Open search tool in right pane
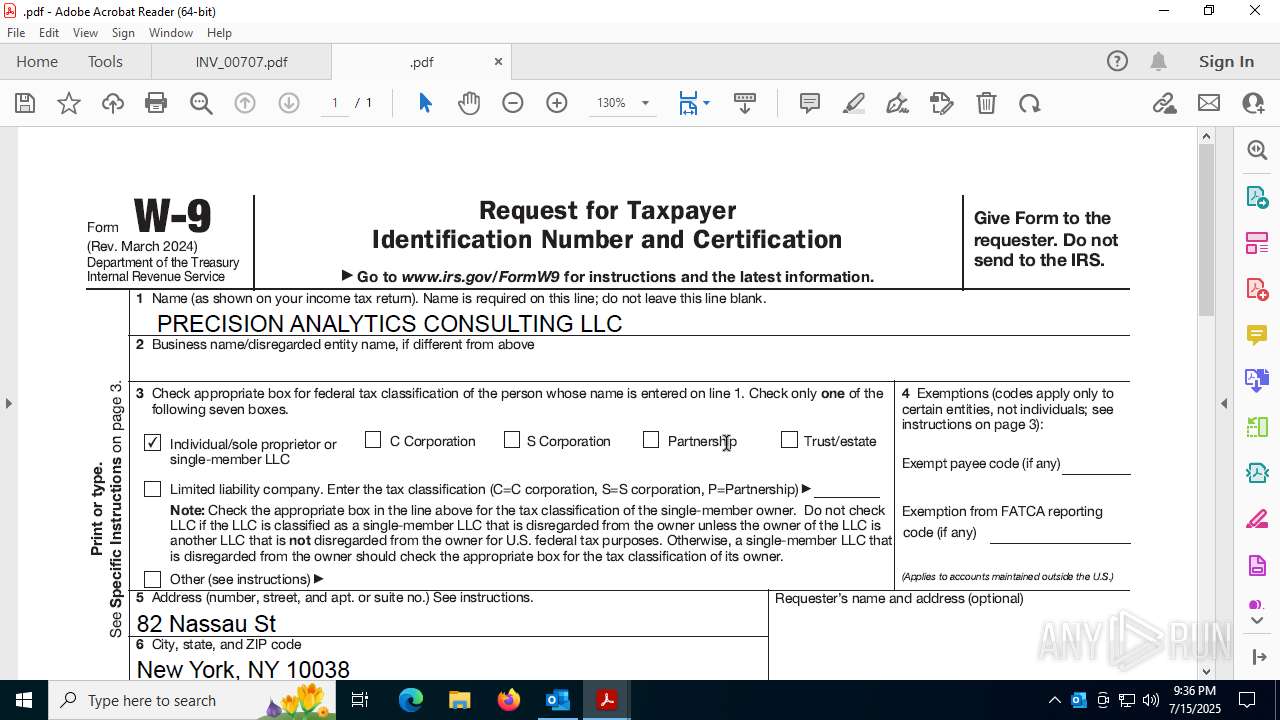 1257,150
